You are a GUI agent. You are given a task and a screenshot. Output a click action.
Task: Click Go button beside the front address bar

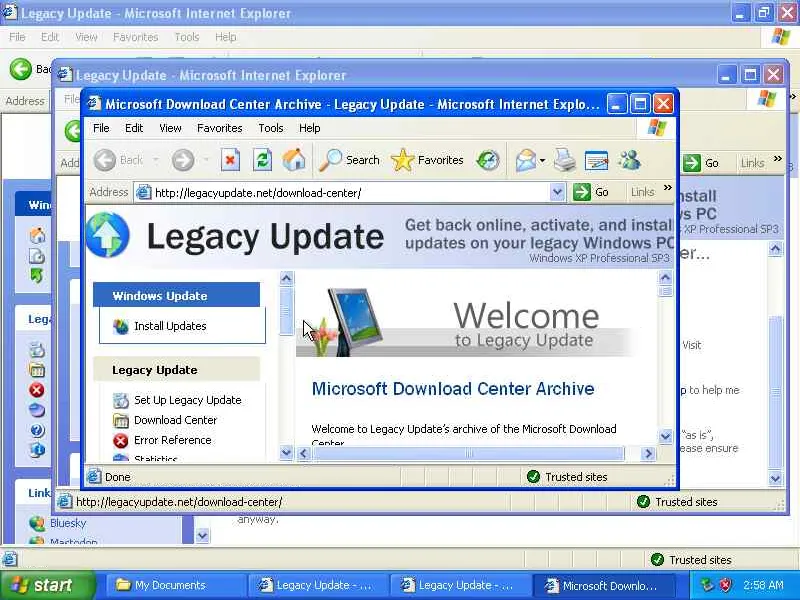pyautogui.click(x=591, y=192)
